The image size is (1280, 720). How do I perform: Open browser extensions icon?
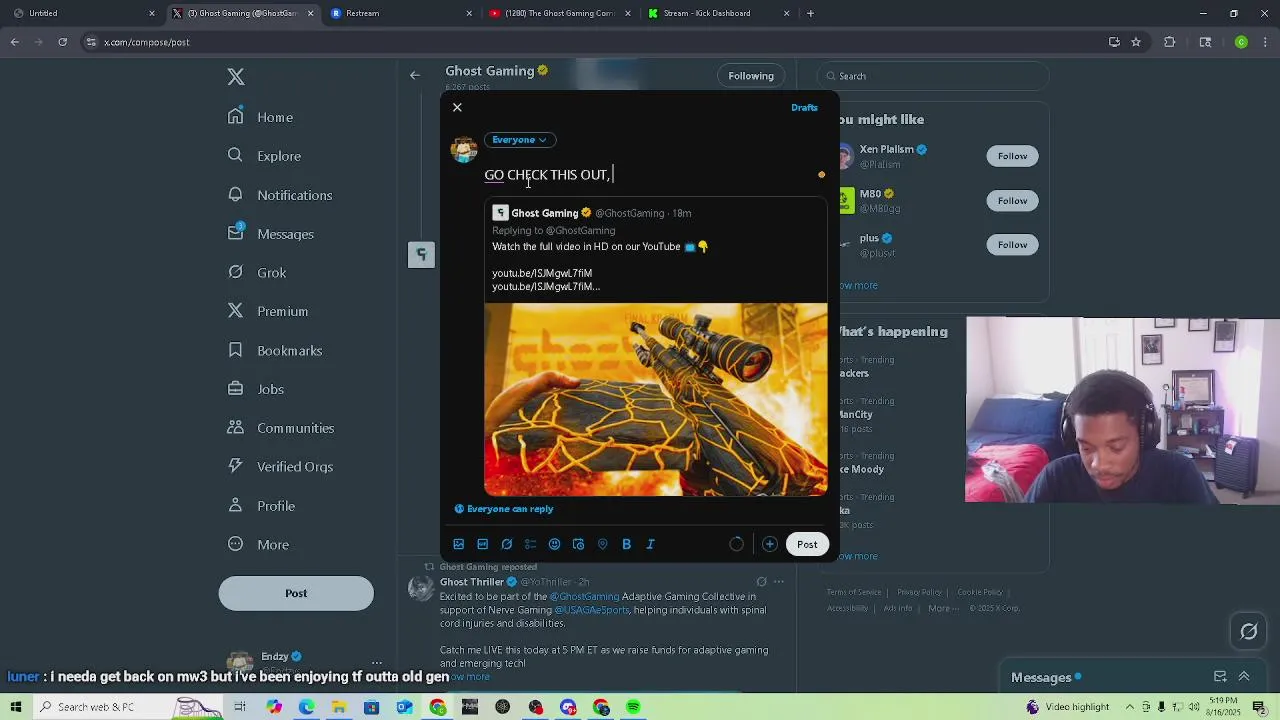click(x=1170, y=42)
